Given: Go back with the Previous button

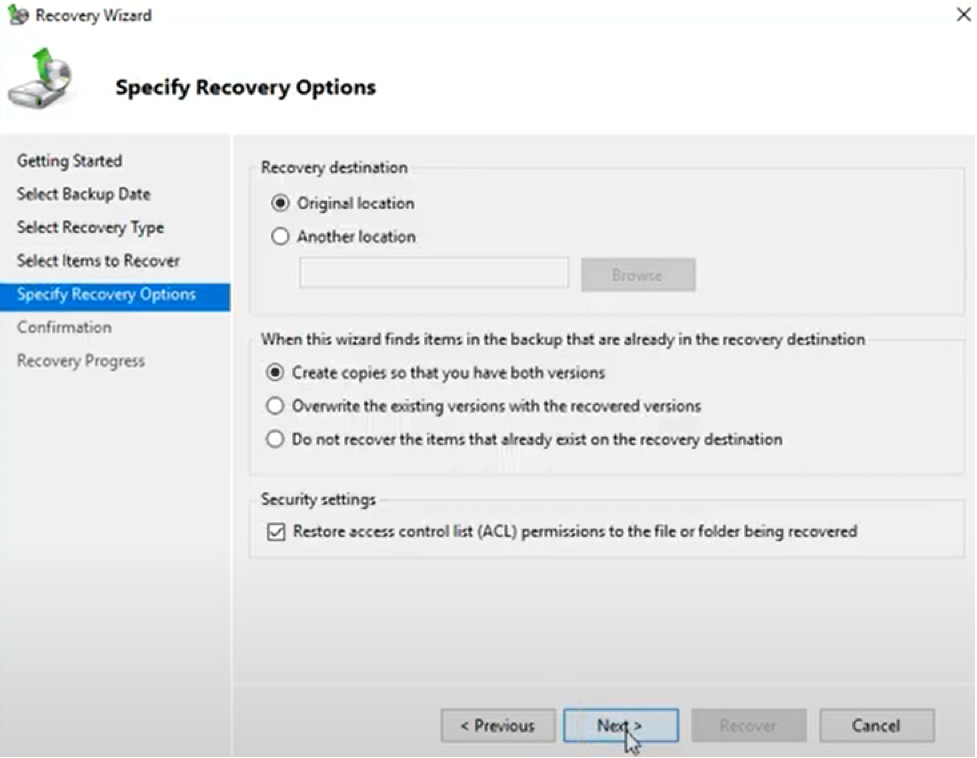Looking at the screenshot, I should click(x=497, y=726).
